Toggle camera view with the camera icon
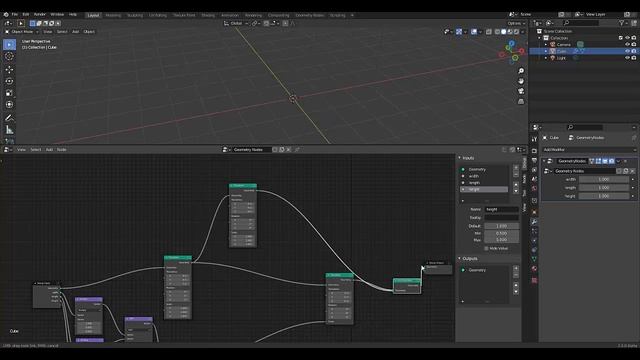The width and height of the screenshot is (640, 360). (x=521, y=91)
